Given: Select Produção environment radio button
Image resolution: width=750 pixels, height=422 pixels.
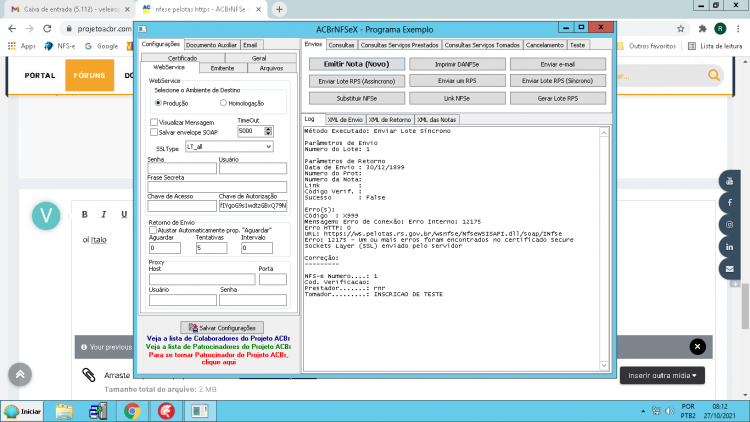Looking at the screenshot, I should [158, 103].
